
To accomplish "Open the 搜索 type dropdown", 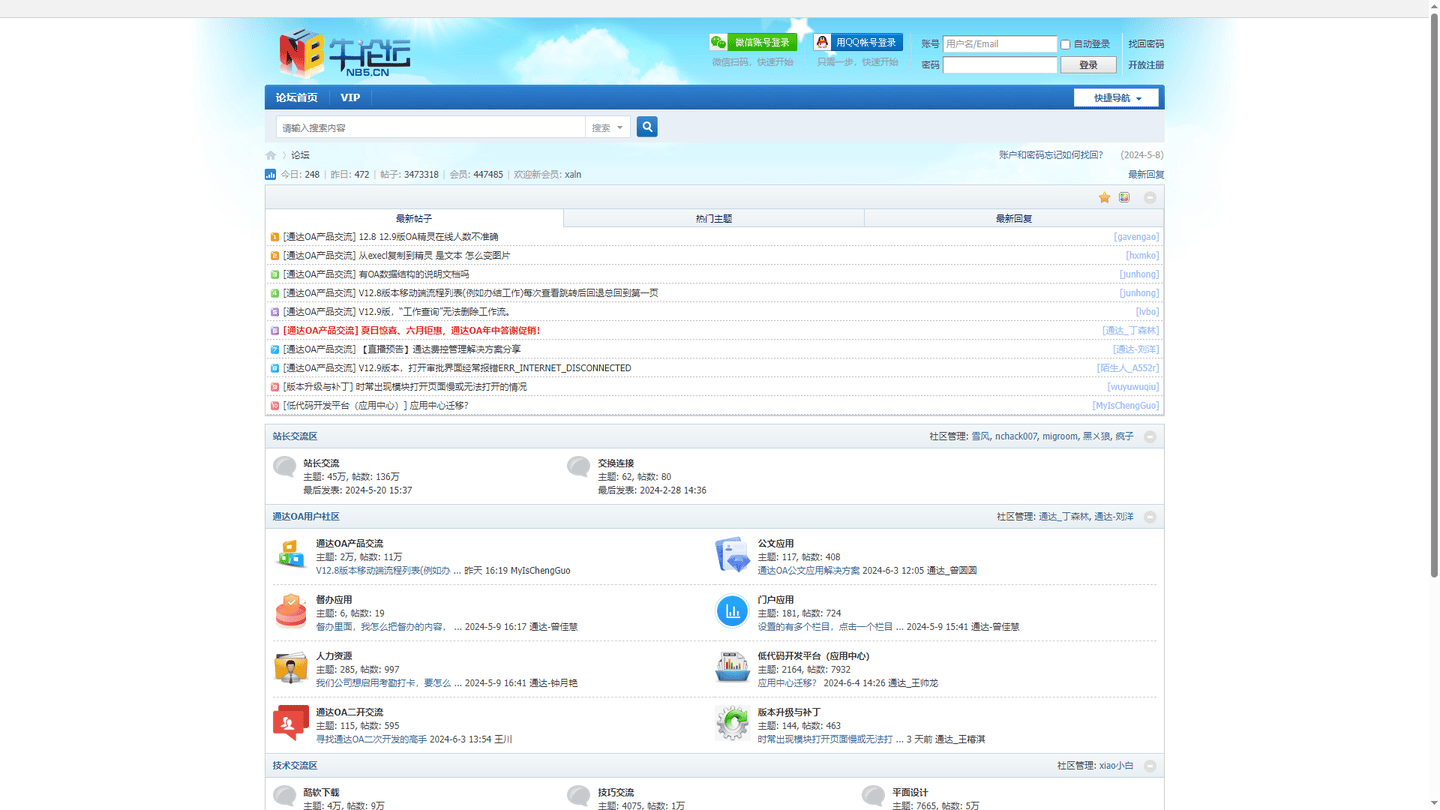I will click(608, 127).
